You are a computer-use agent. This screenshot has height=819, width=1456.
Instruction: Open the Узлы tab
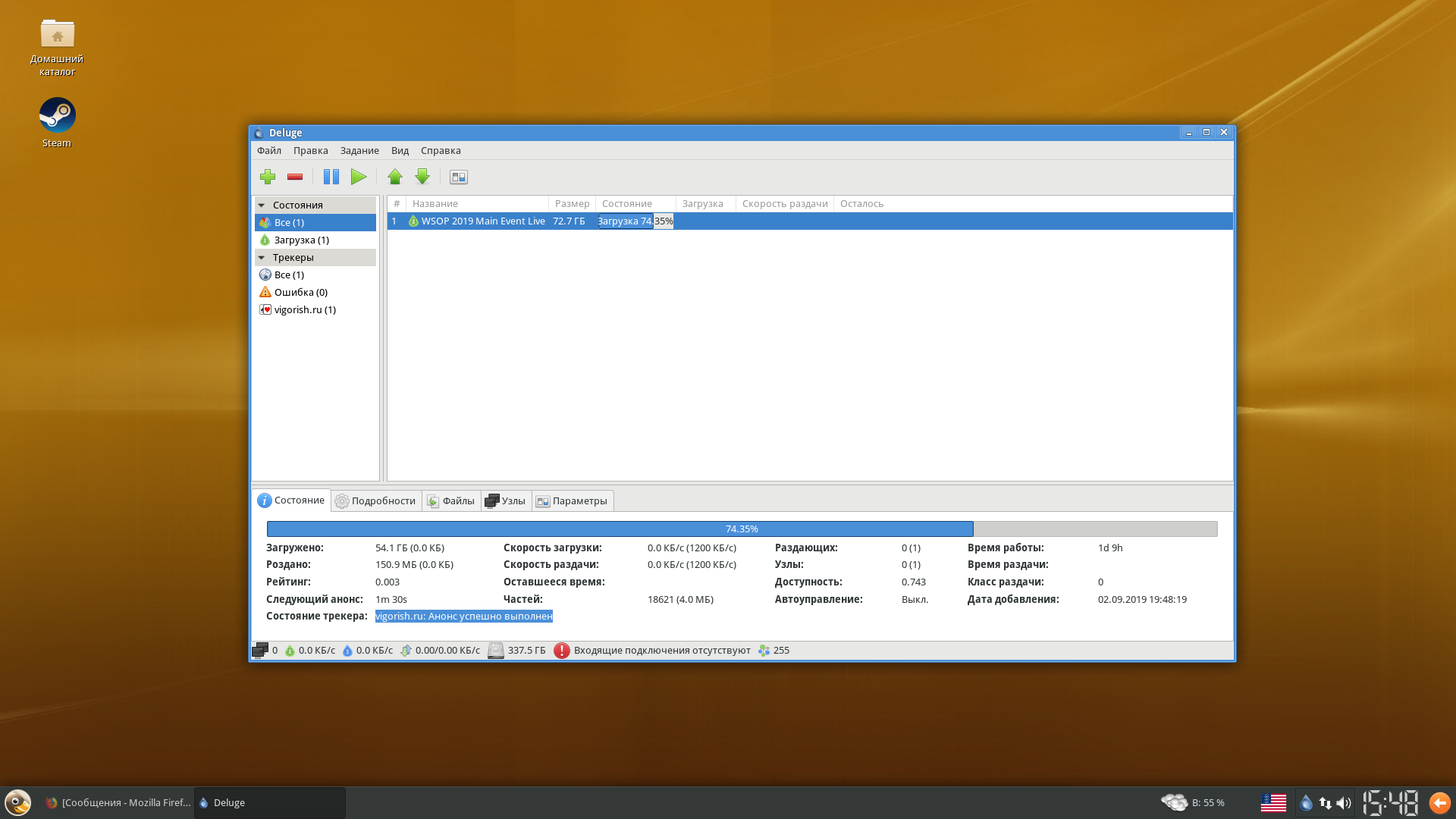(x=506, y=500)
